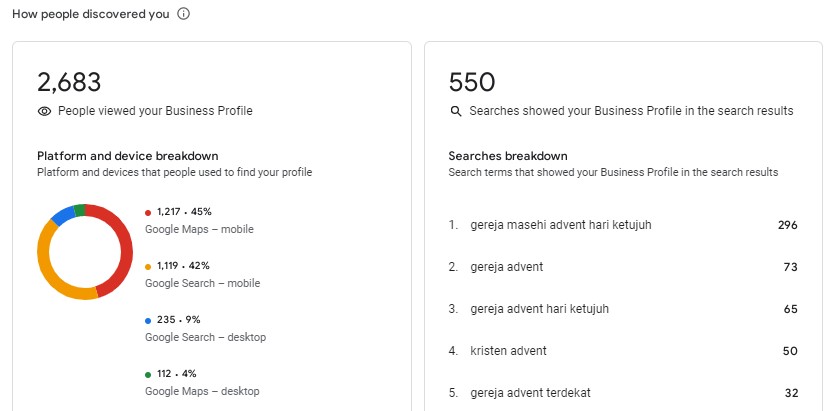
Task: Click the info icon beside "How people discovered you"
Action: pos(184,15)
